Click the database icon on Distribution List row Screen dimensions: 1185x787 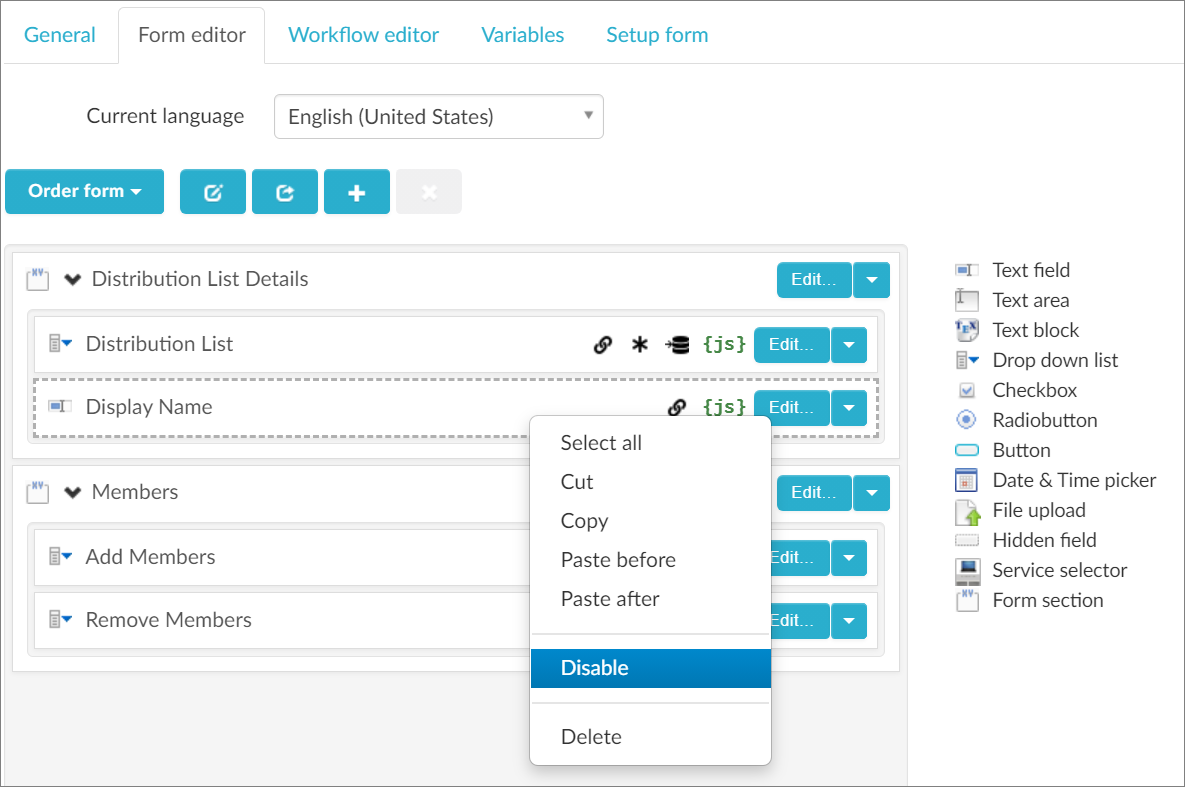coord(677,344)
